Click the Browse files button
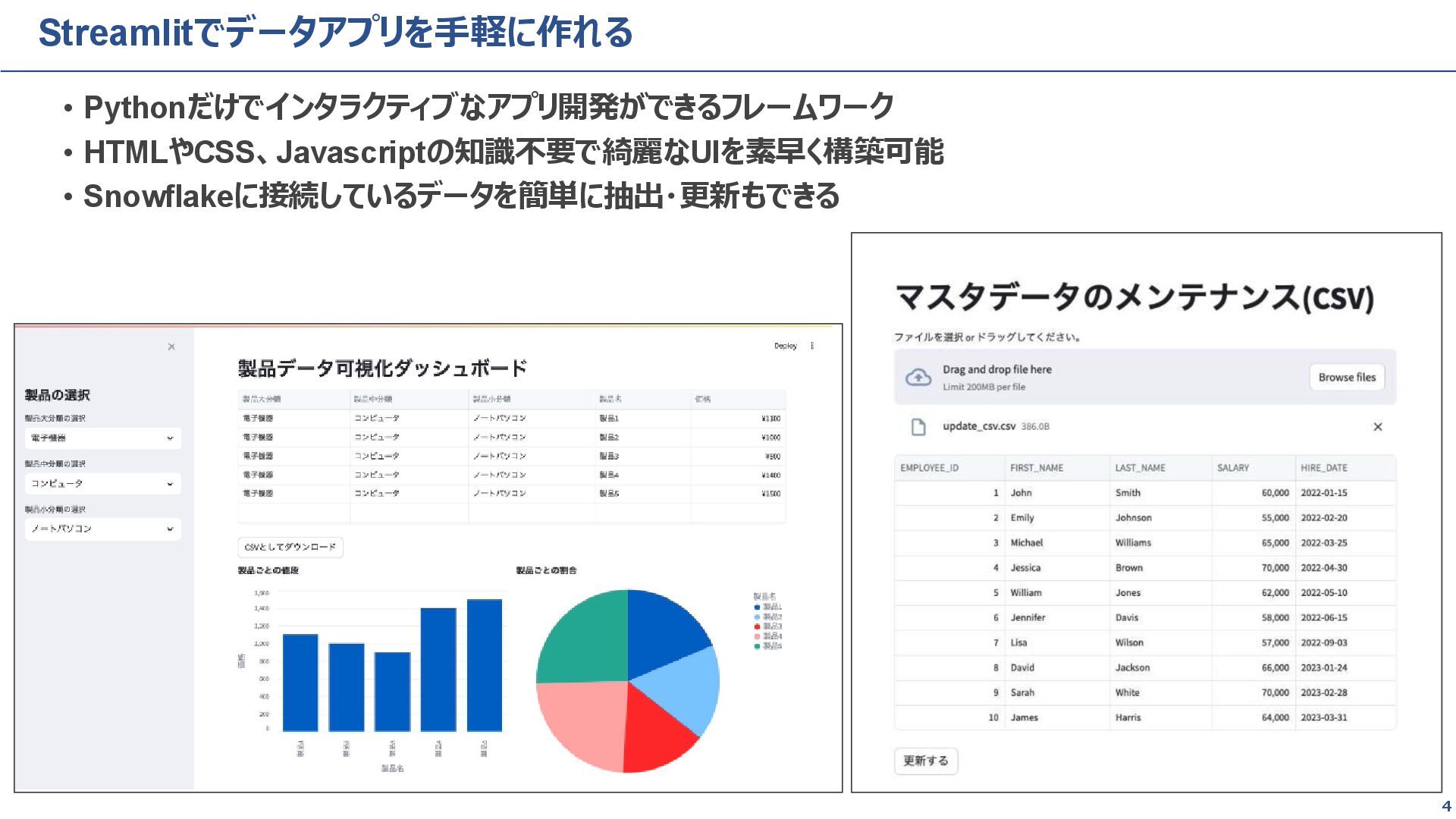The image size is (1456, 819). point(1346,377)
